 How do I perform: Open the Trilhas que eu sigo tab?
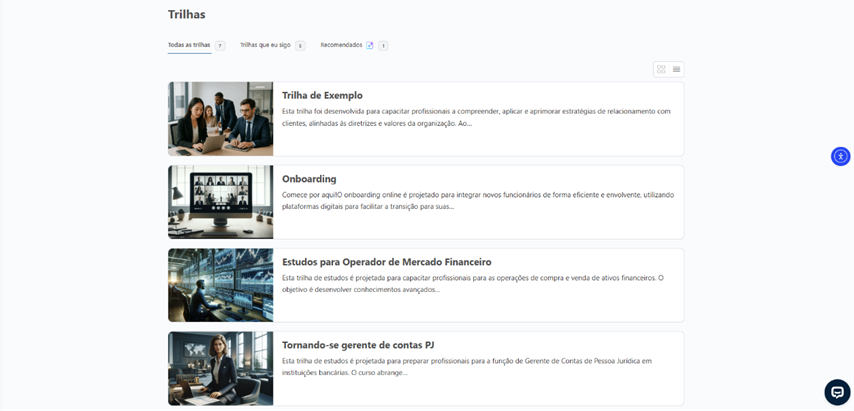[x=265, y=45]
